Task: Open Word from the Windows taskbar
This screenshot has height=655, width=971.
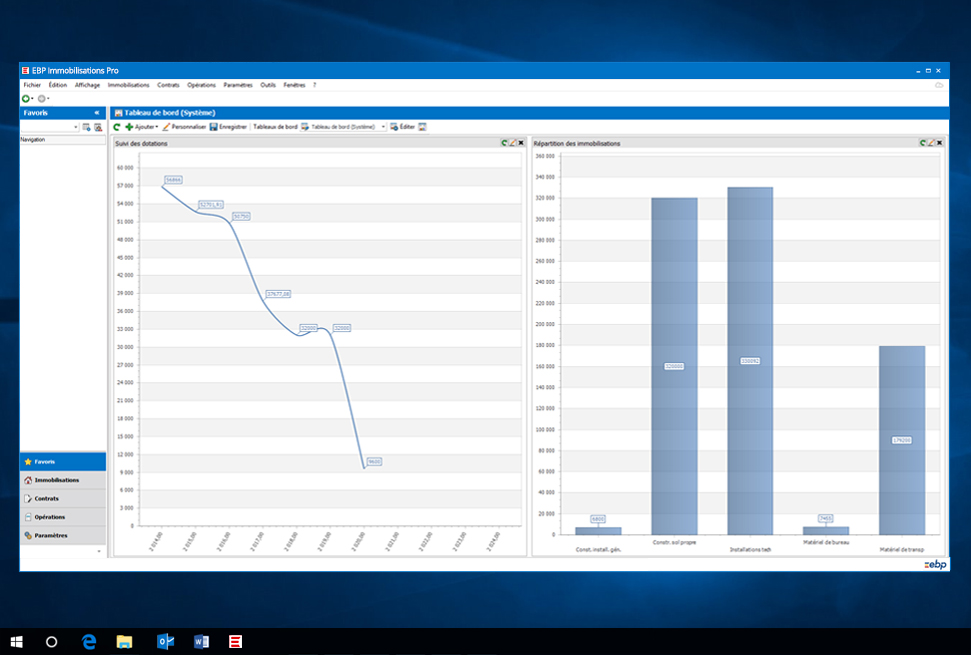Action: [x=200, y=641]
